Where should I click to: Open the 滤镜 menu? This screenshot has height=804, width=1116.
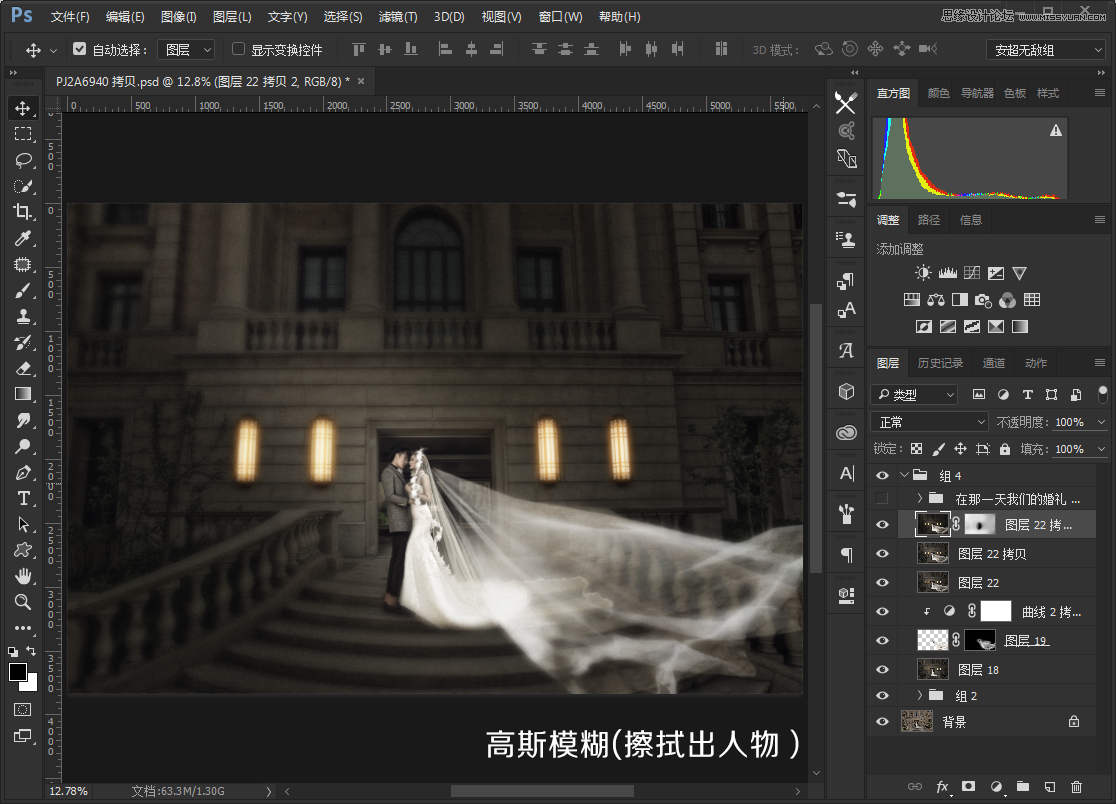(397, 17)
